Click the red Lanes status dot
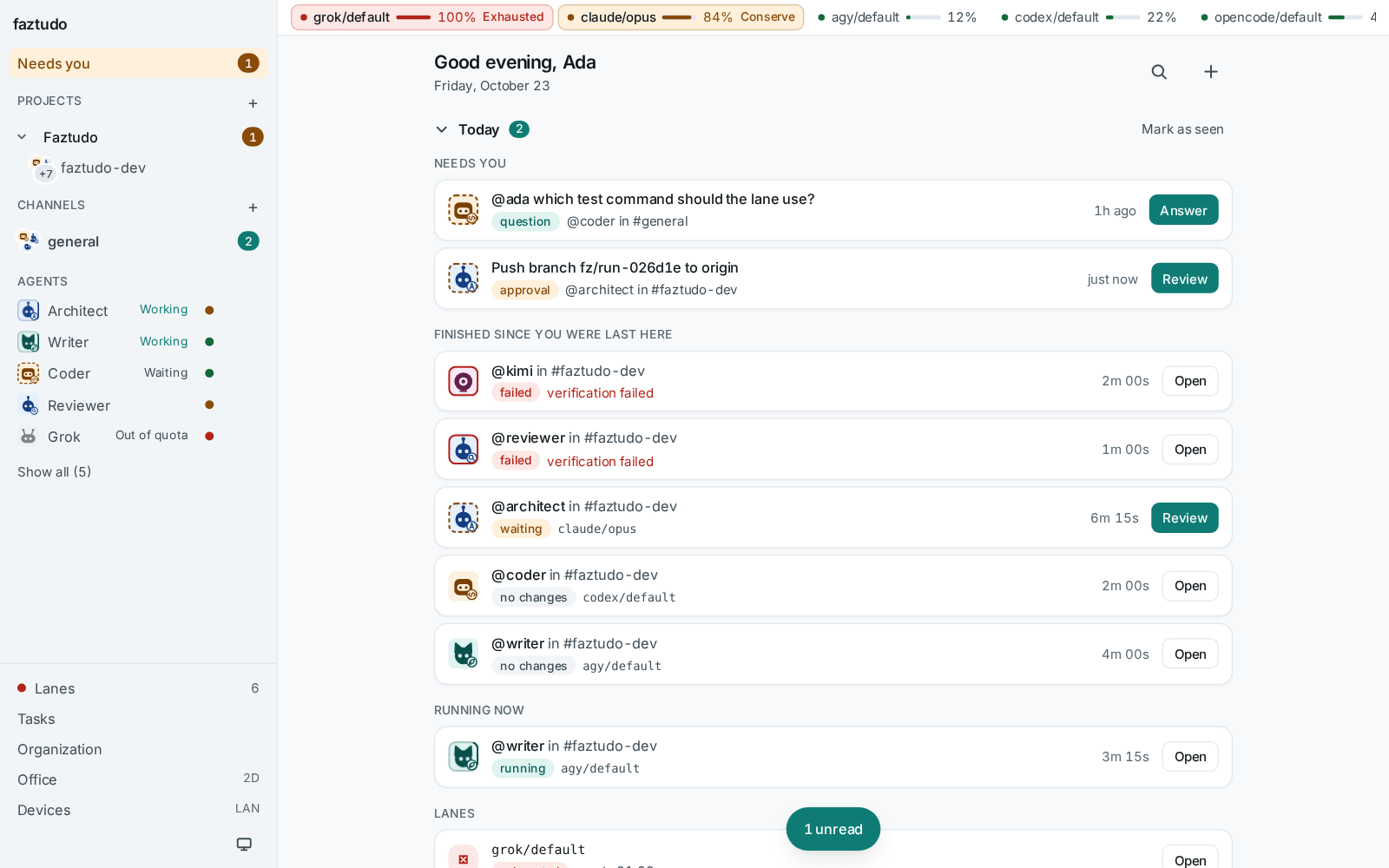This screenshot has width=1389, height=868. [x=22, y=688]
